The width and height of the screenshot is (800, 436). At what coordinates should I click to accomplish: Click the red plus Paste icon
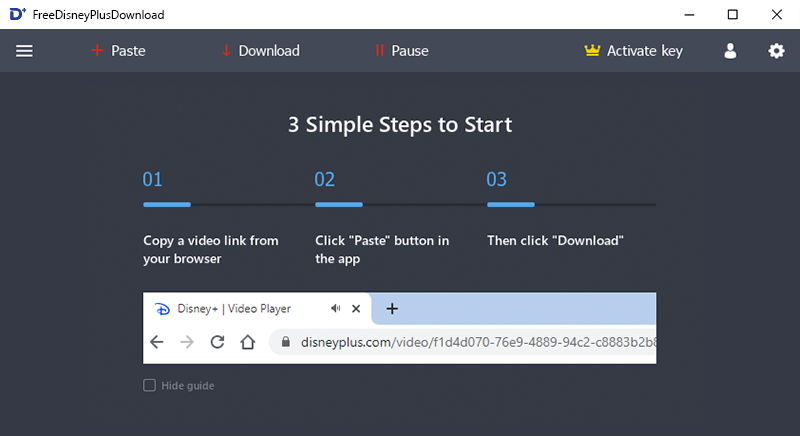click(x=97, y=50)
